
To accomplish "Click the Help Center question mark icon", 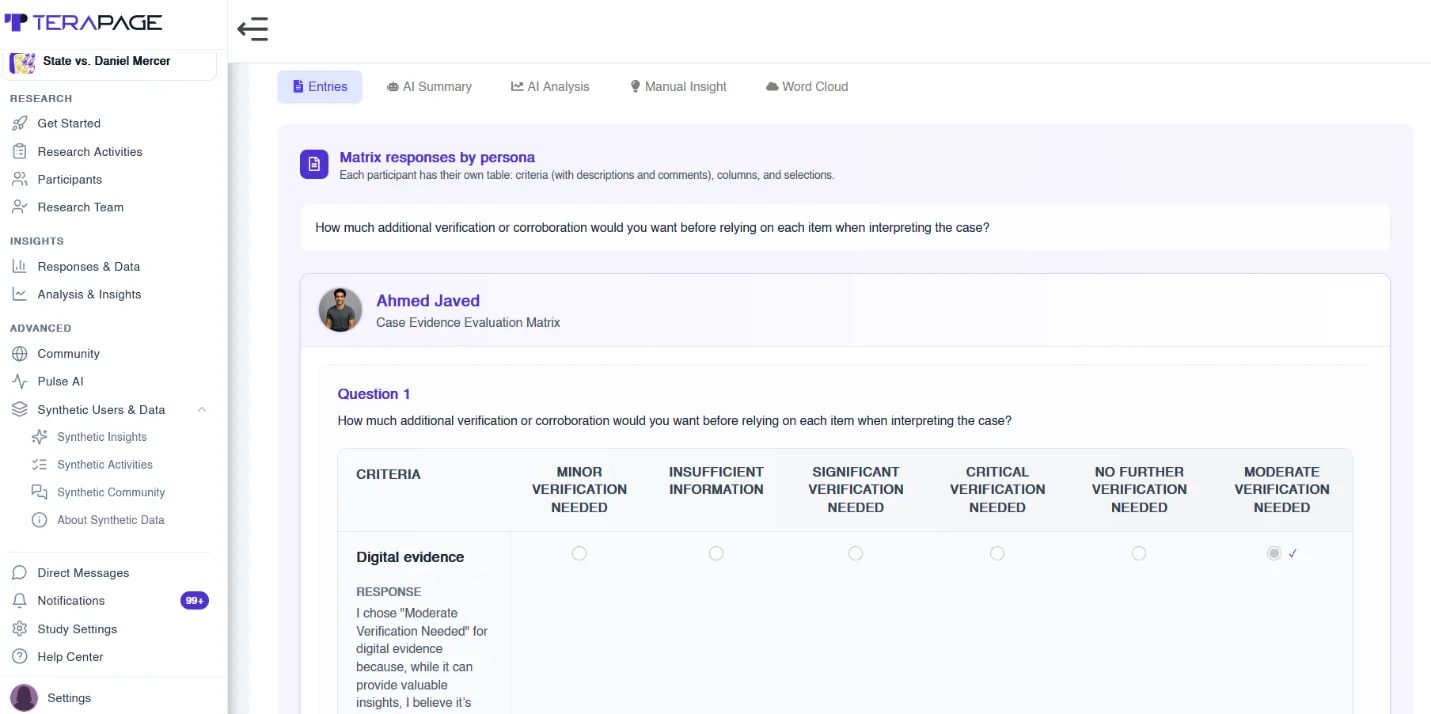I will [x=19, y=657].
